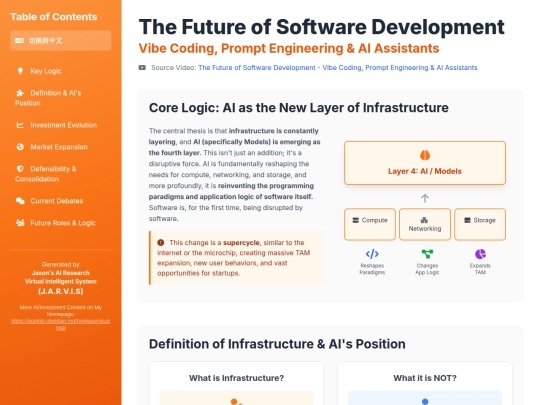Click the users icon beside Future Roles
The image size is (540, 405).
pyautogui.click(x=20, y=223)
